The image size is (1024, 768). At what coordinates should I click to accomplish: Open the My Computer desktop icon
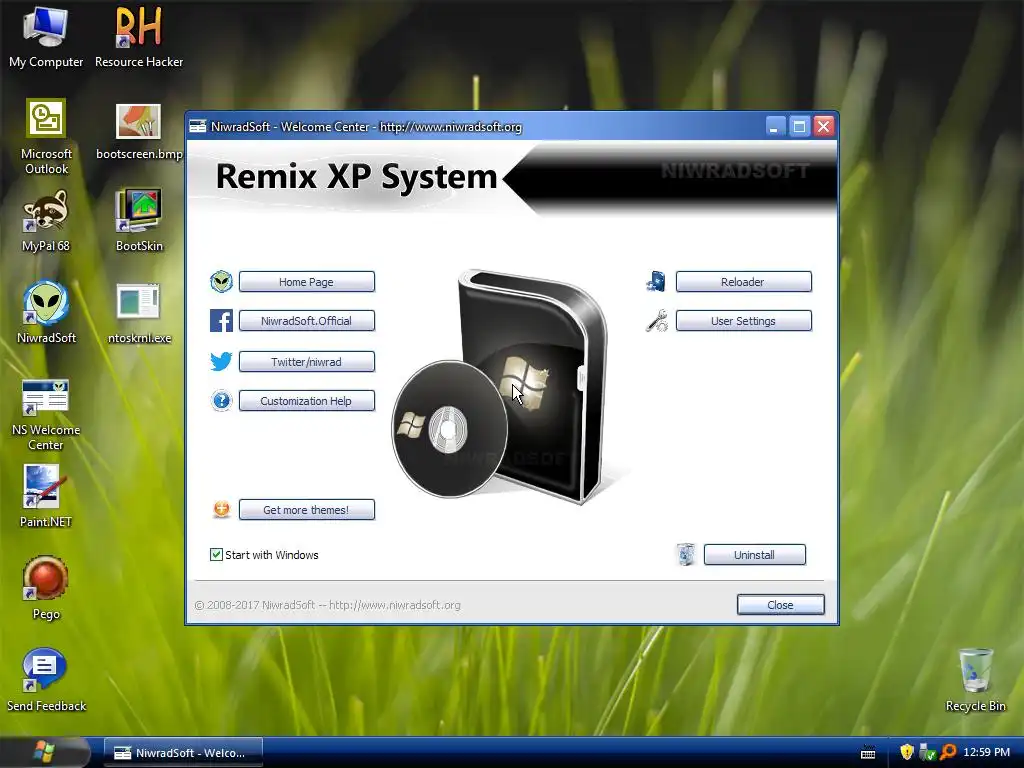(46, 37)
